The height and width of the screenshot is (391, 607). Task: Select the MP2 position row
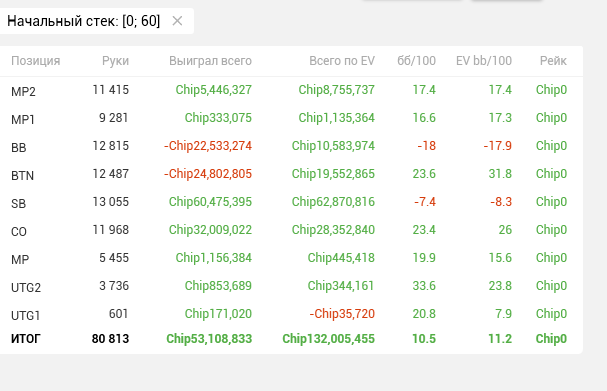click(291, 90)
